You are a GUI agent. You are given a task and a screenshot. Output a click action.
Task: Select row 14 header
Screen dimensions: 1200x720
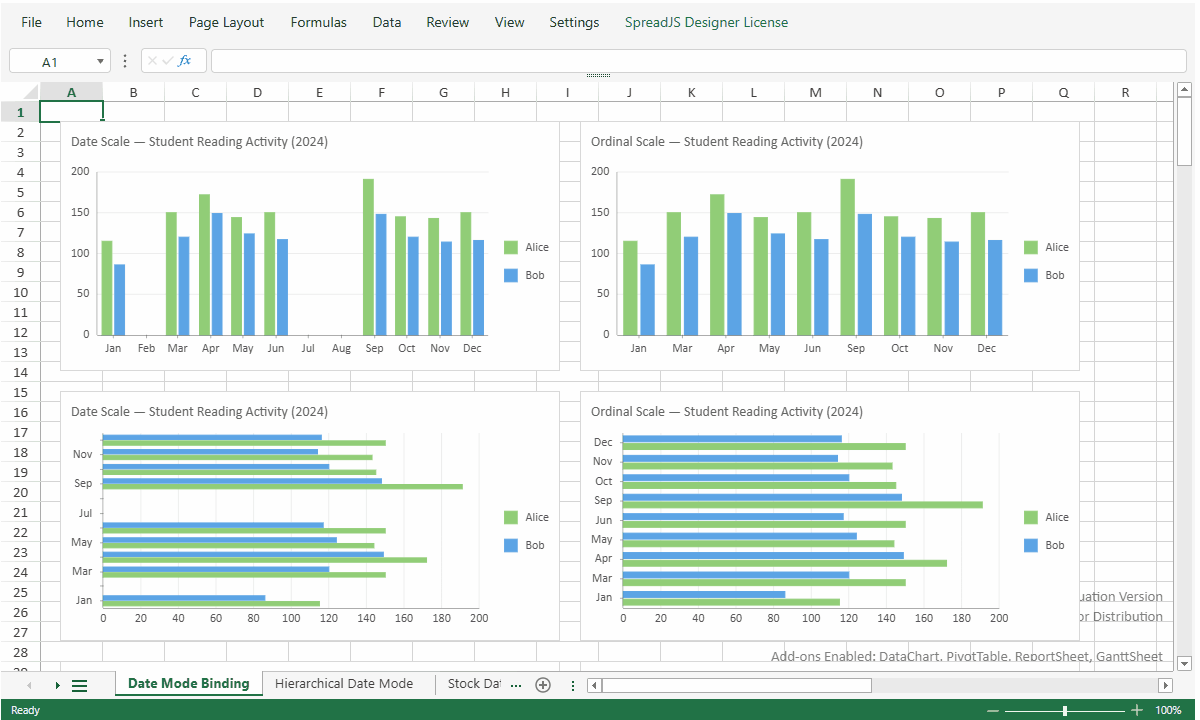20,372
